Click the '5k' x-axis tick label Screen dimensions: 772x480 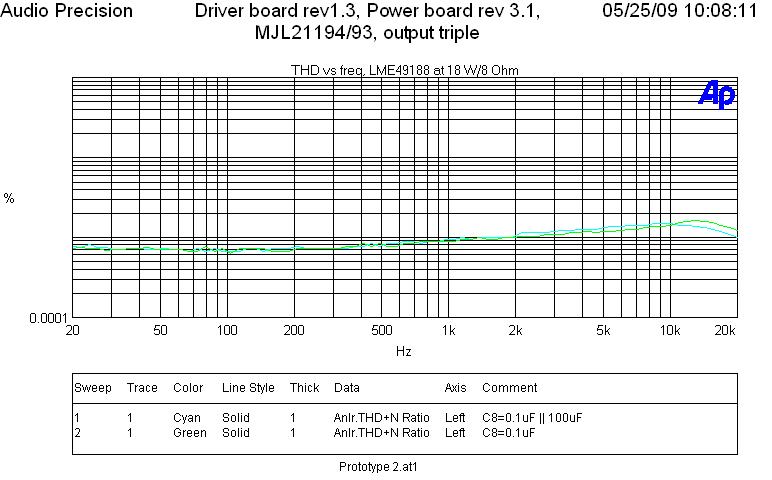(603, 330)
